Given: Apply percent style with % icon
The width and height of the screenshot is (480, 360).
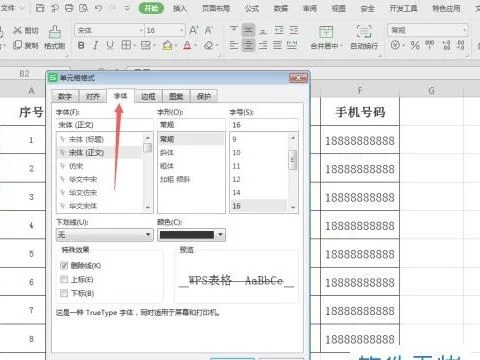Looking at the screenshot, I should click(415, 45).
